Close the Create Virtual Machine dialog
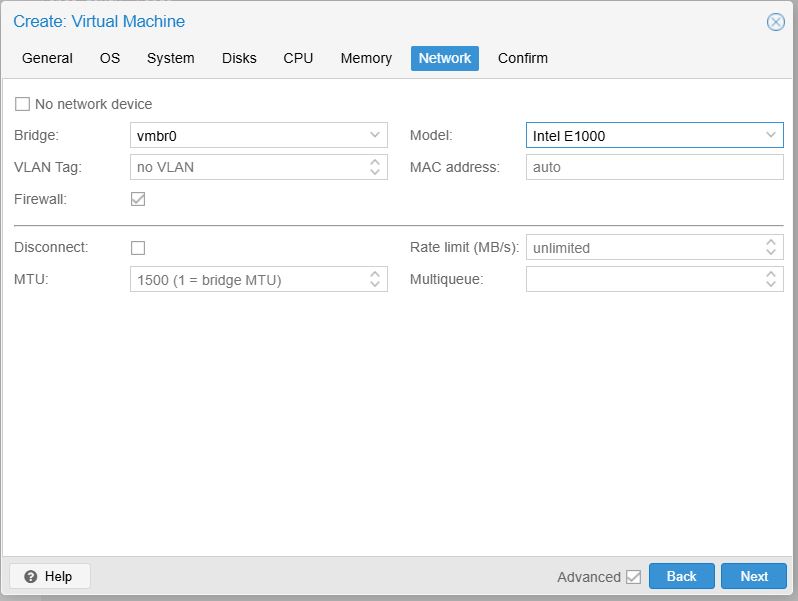798x601 pixels. (775, 22)
